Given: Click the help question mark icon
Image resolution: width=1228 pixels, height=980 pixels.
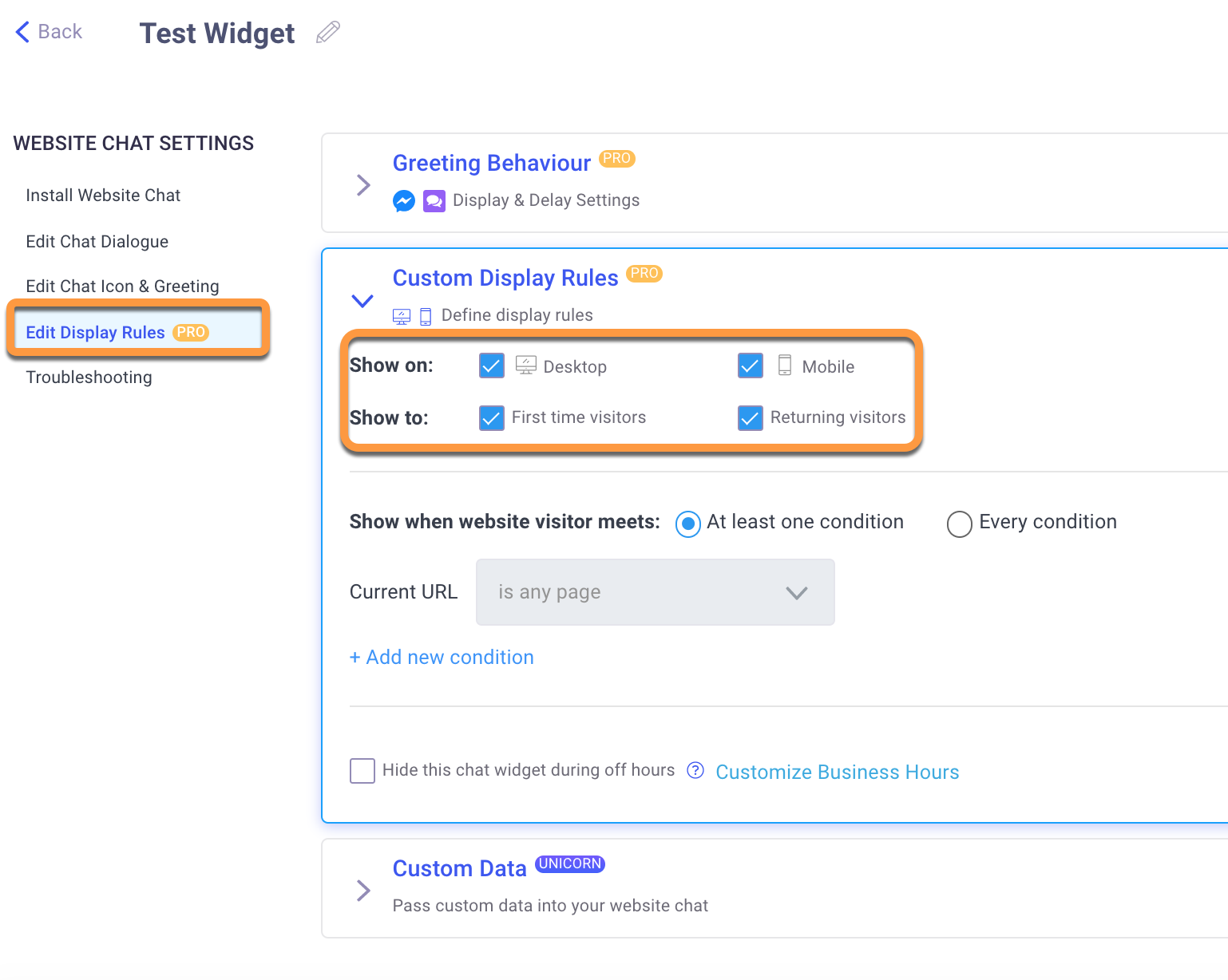Looking at the screenshot, I should coord(695,770).
